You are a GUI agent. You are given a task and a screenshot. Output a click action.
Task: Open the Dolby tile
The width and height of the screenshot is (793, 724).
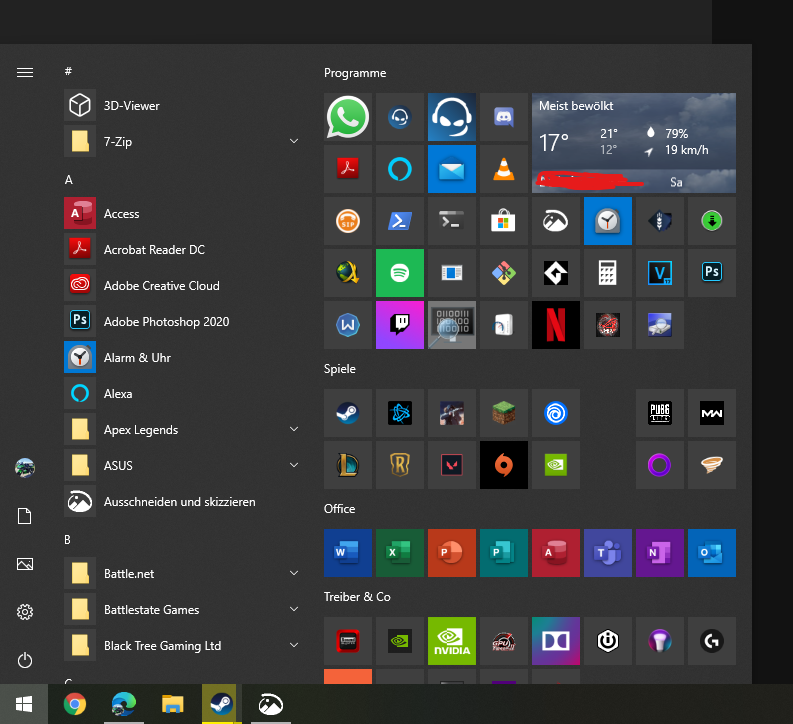[556, 641]
